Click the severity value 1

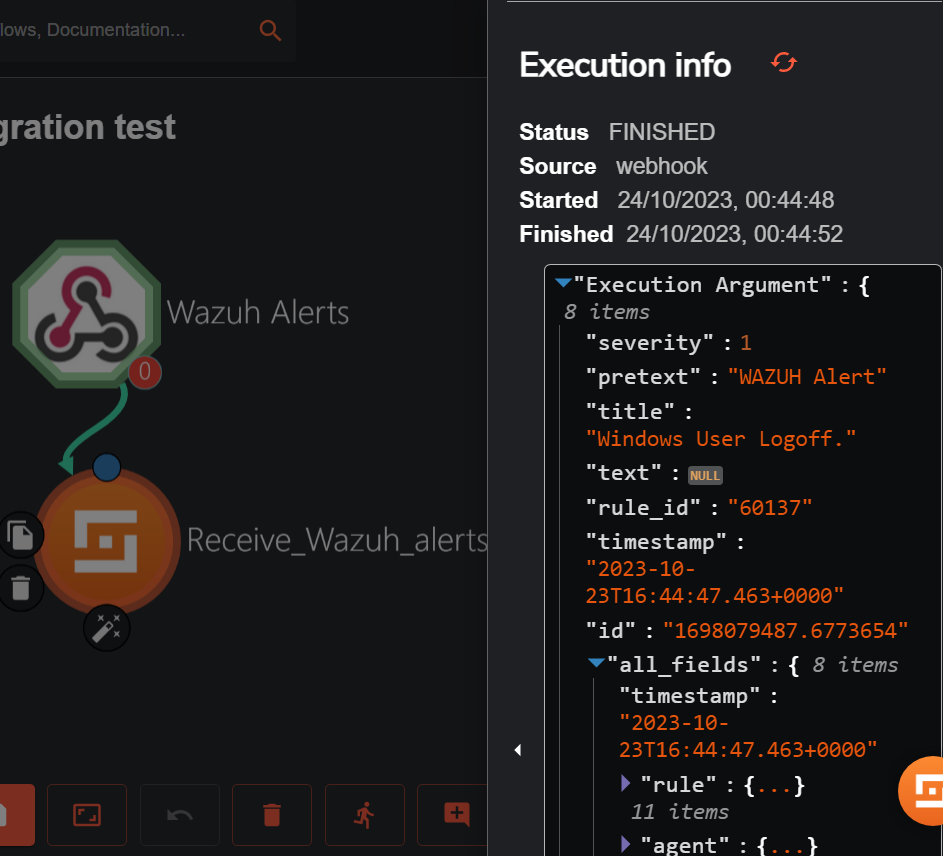click(746, 343)
